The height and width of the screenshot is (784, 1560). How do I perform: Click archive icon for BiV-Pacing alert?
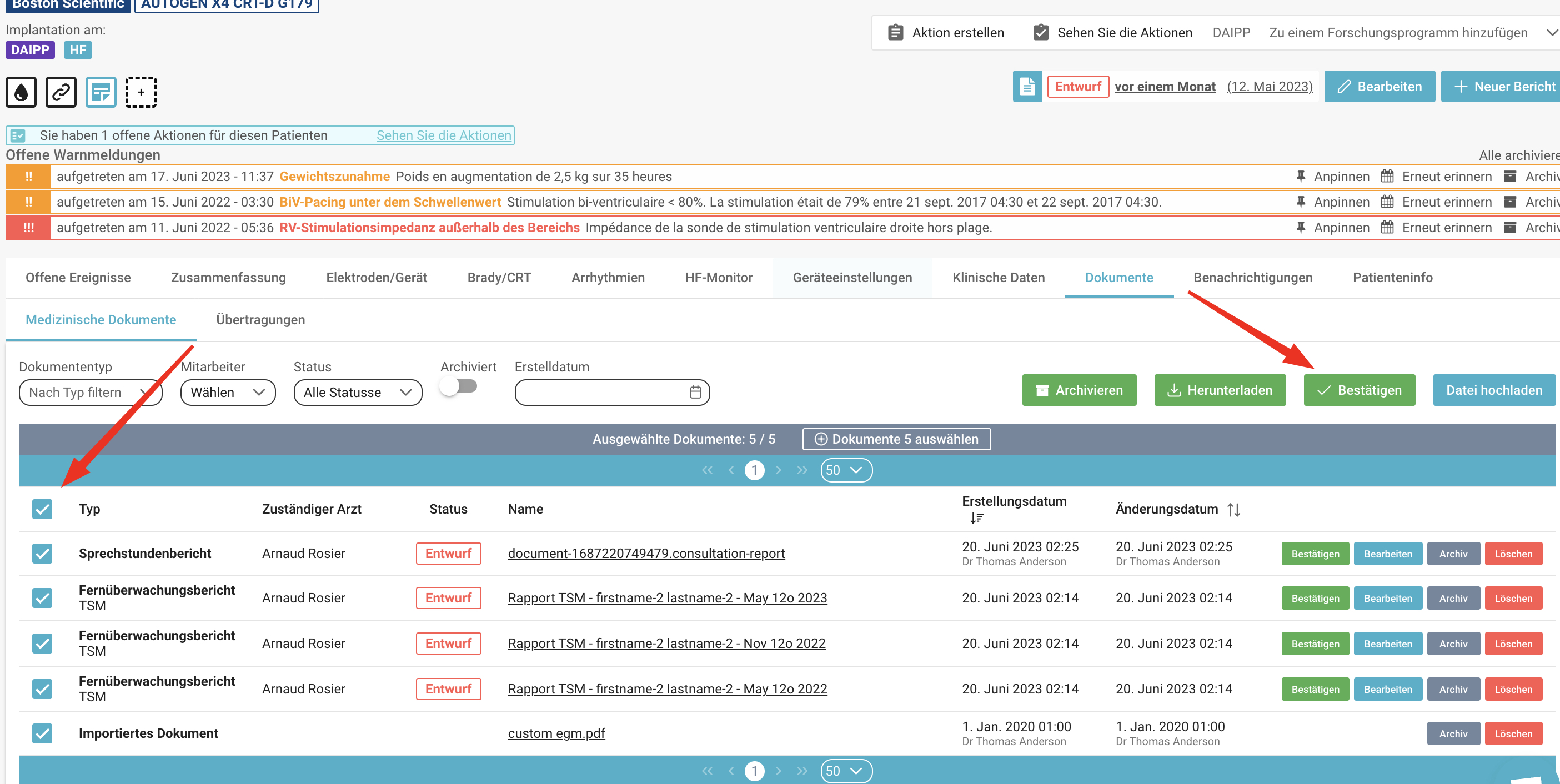pyautogui.click(x=1511, y=202)
